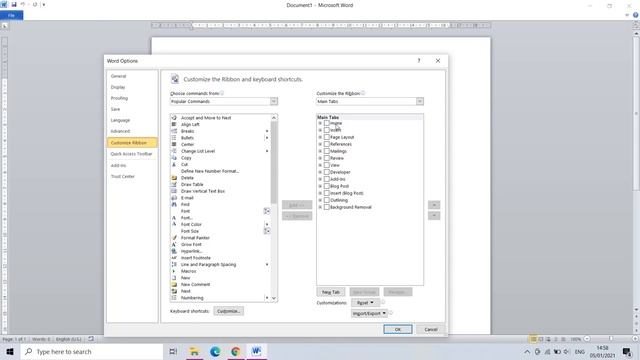The height and width of the screenshot is (360, 640).
Task: Click the Word Options help question mark
Action: click(419, 60)
